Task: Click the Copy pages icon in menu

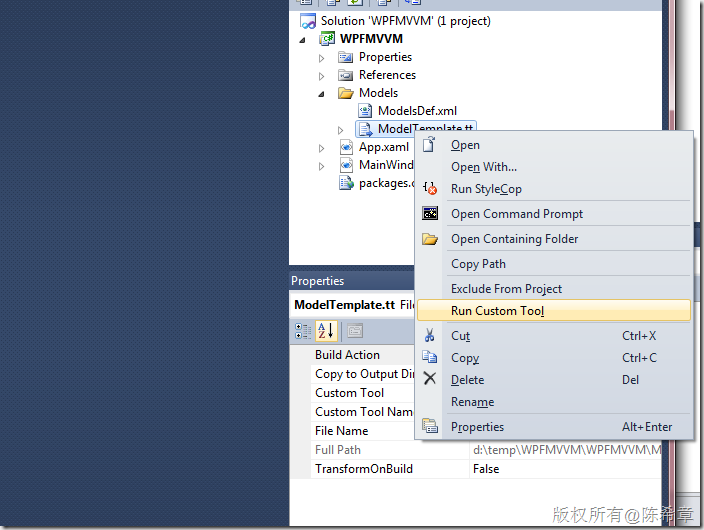Action: [430, 357]
